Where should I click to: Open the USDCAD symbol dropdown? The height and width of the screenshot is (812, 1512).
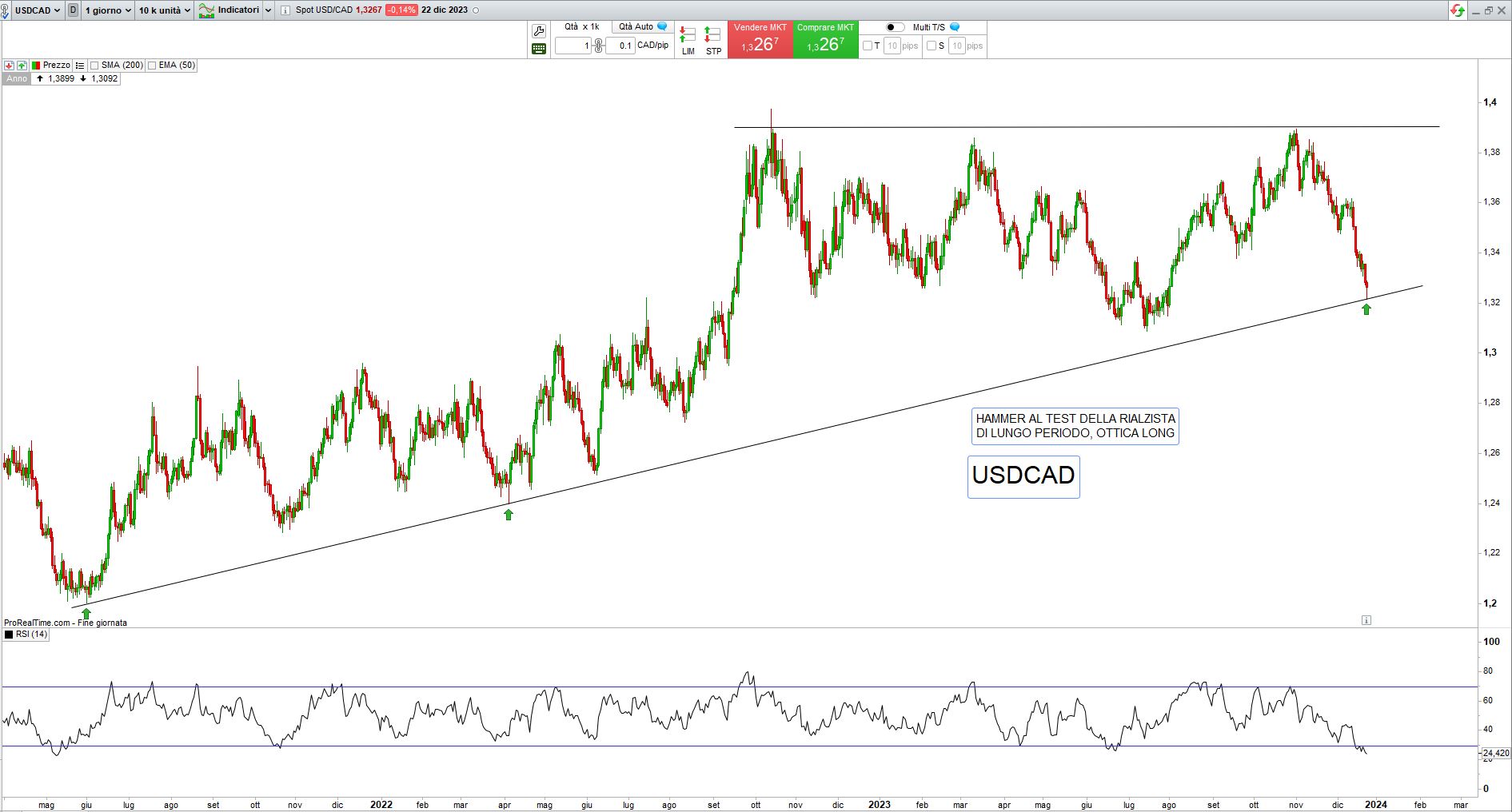37,10
